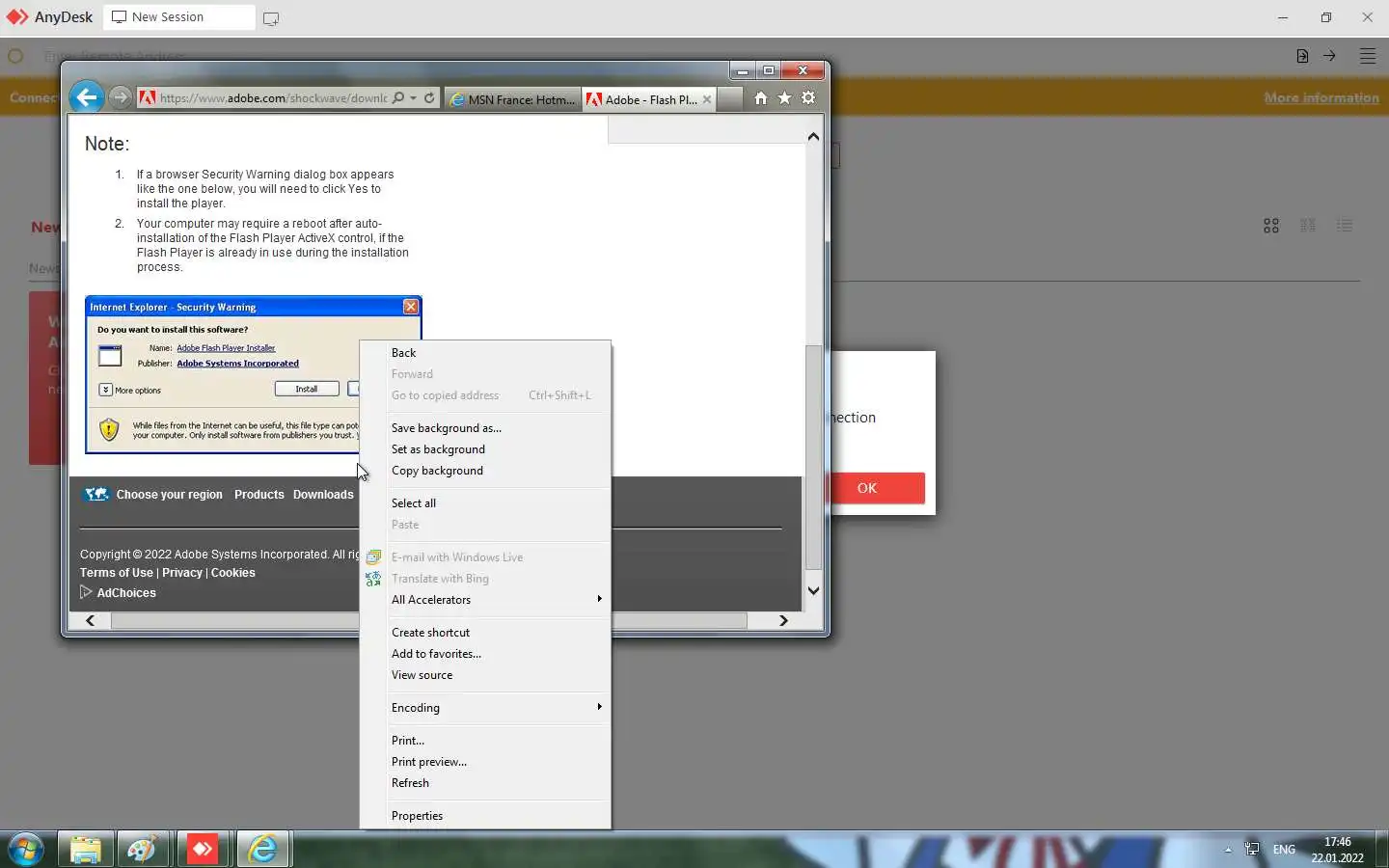Click the Internet Explorer forward arrow button
Screen dimensions: 1389x868
point(120,97)
